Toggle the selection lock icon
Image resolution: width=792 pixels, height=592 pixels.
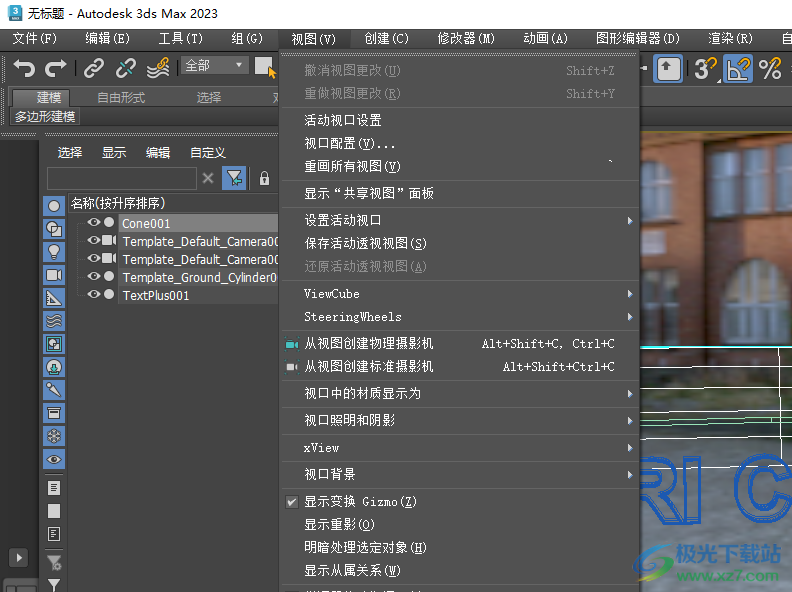coord(264,178)
